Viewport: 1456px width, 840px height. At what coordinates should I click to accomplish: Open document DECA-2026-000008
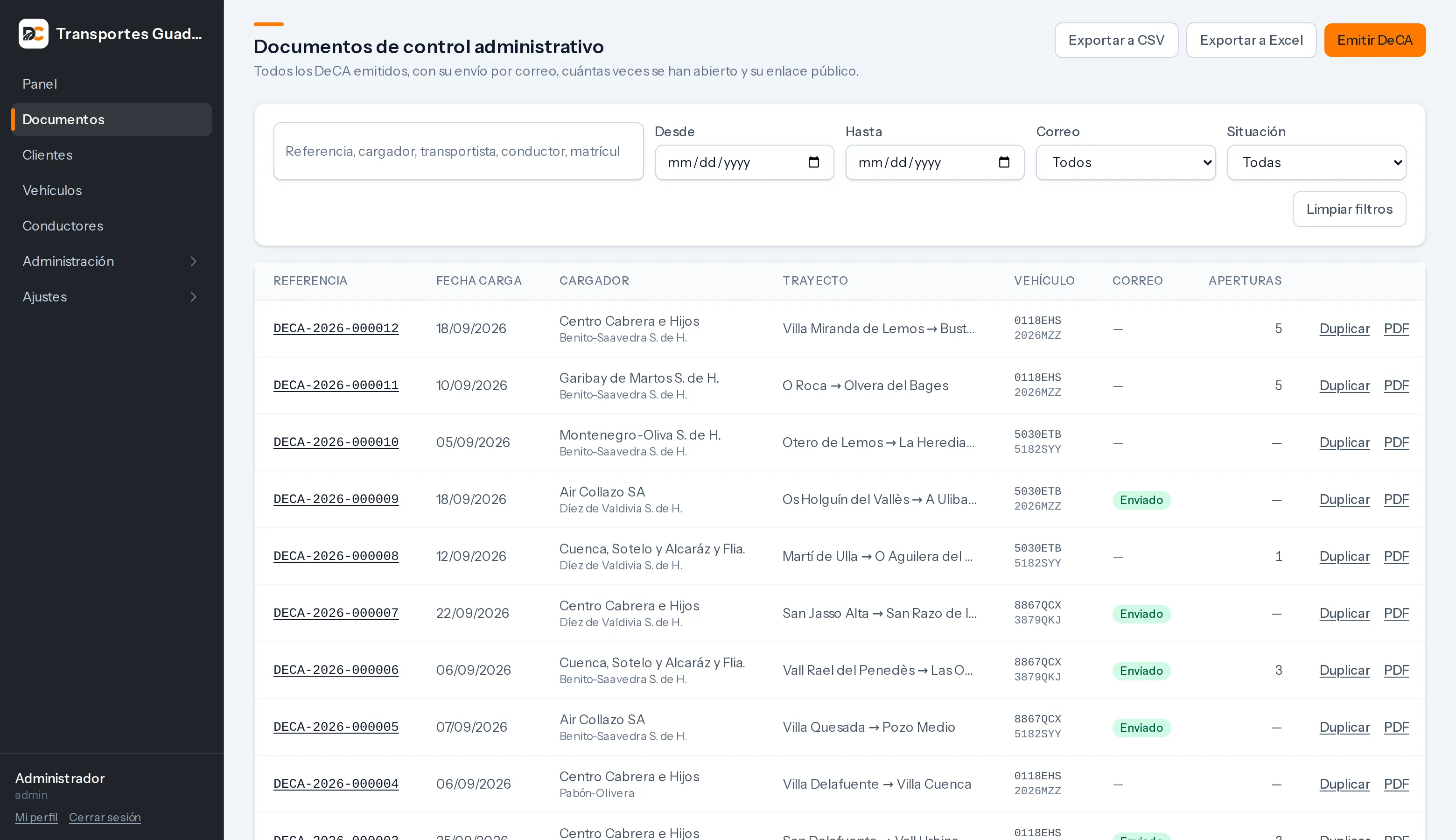[336, 556]
